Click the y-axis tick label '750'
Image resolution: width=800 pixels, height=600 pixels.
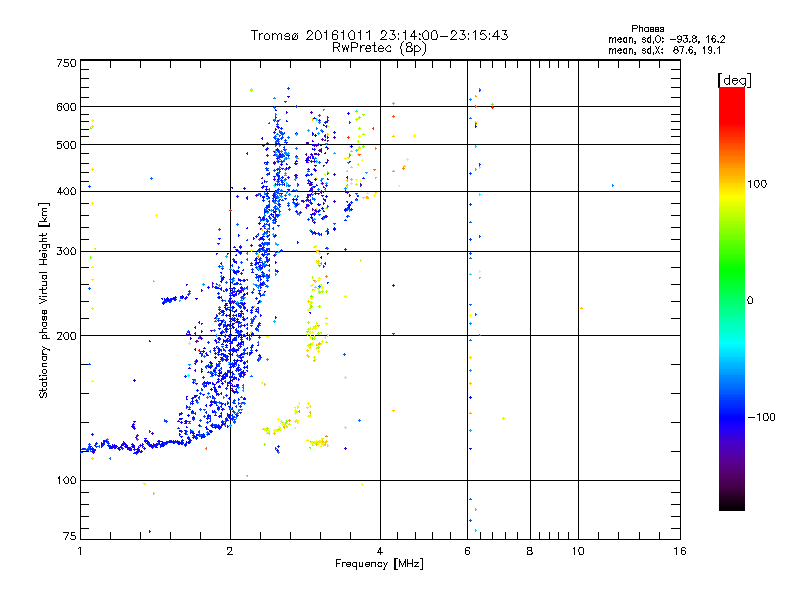[x=66, y=63]
